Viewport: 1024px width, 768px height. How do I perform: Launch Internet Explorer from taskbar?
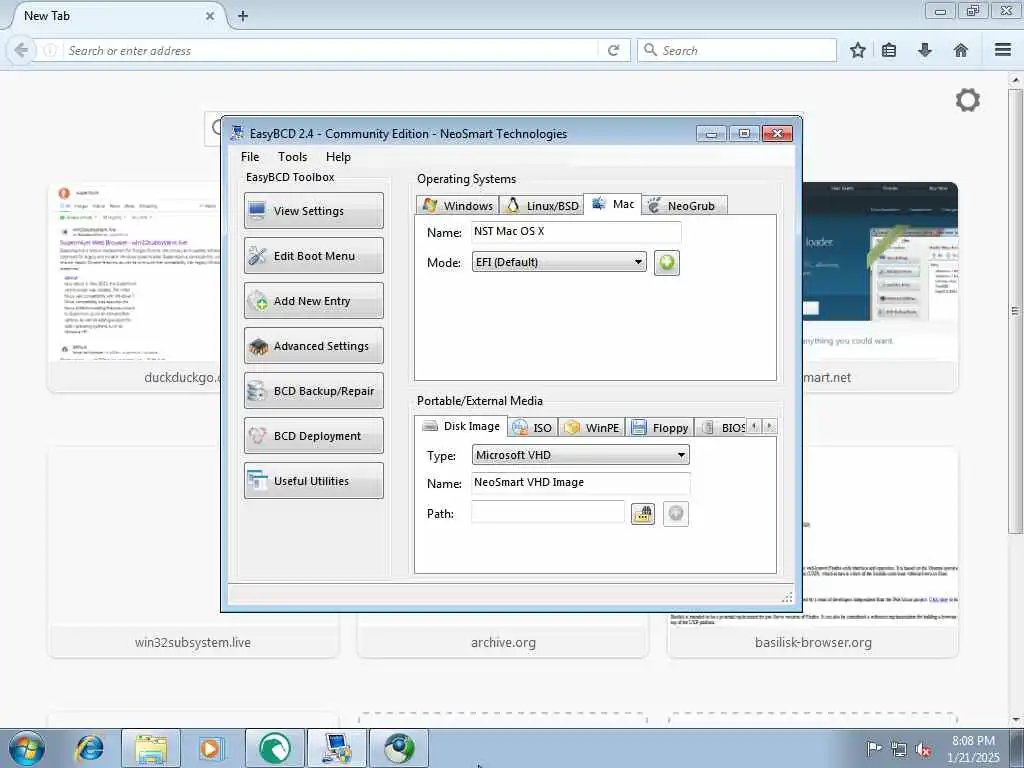click(89, 748)
